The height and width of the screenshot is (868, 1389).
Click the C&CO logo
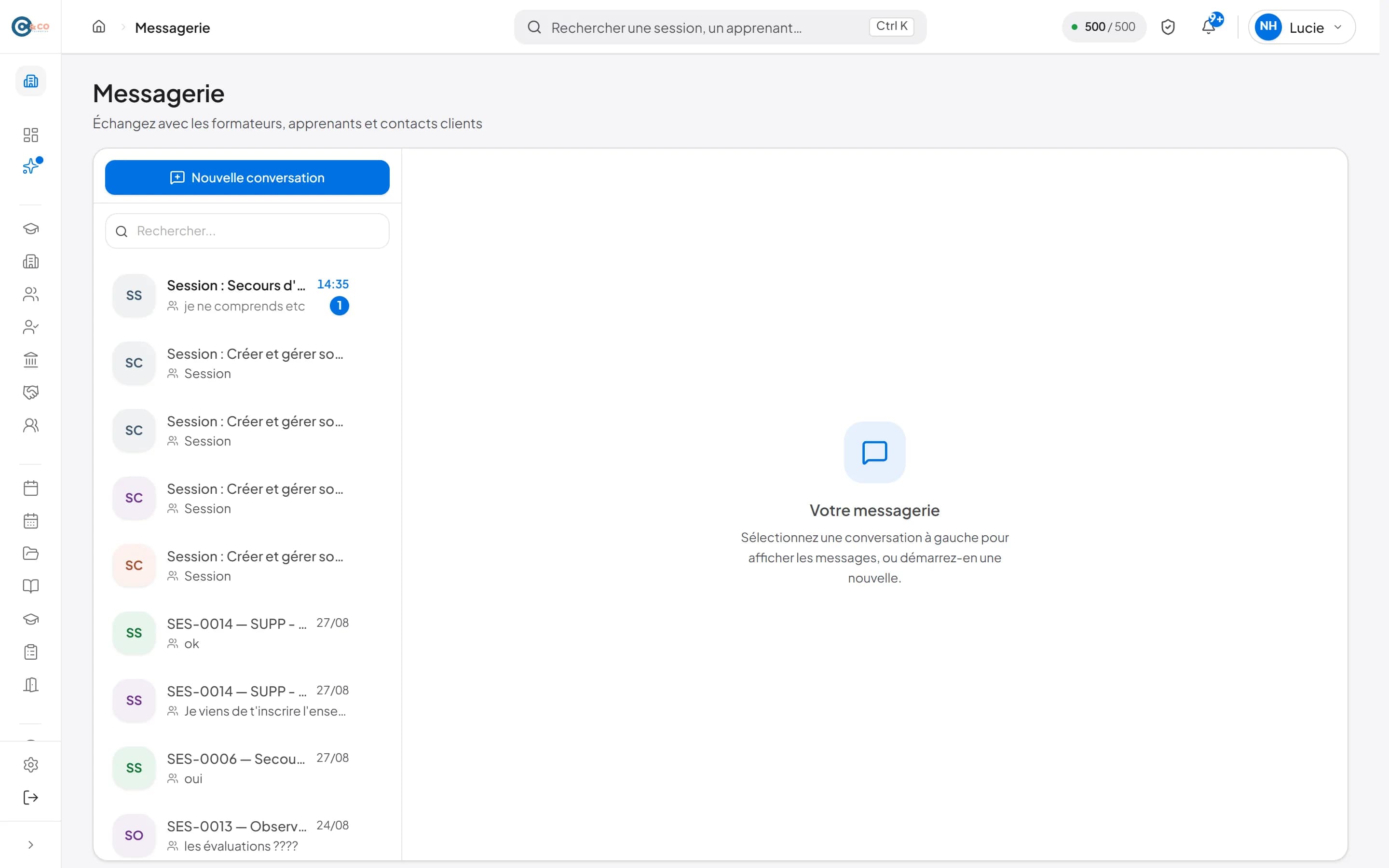(30, 27)
